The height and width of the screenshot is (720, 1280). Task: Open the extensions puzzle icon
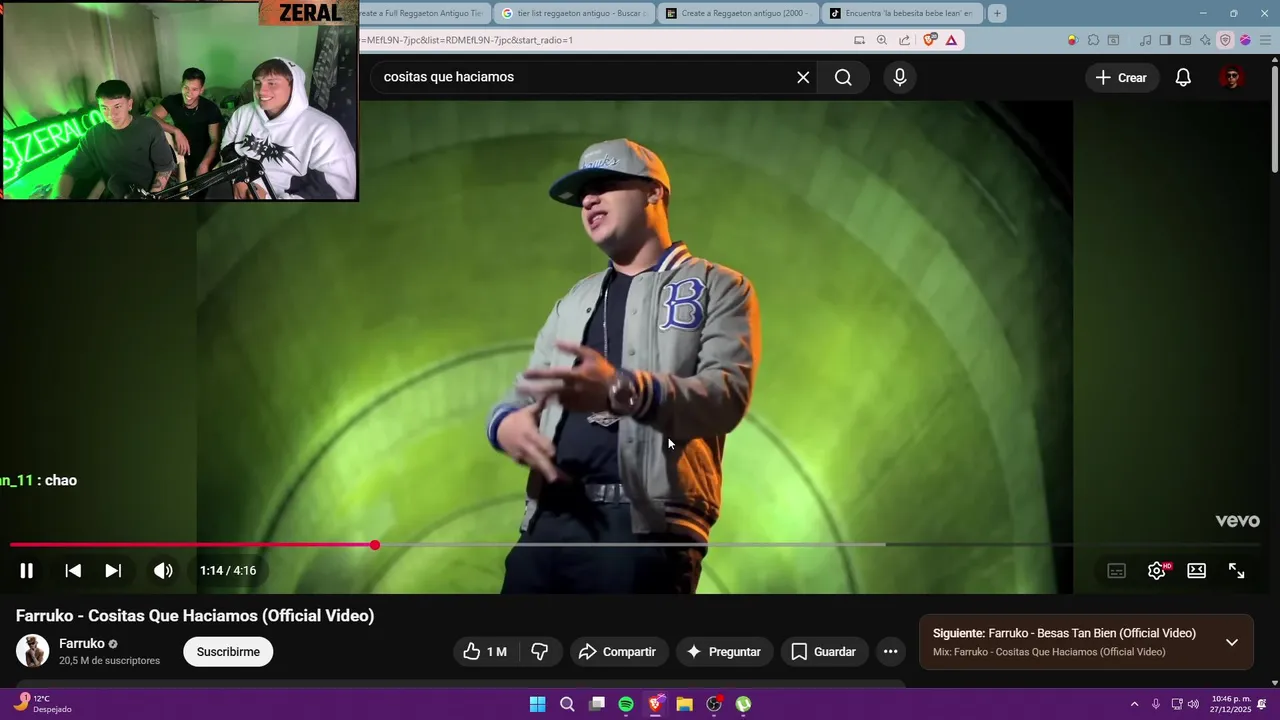tap(1093, 40)
